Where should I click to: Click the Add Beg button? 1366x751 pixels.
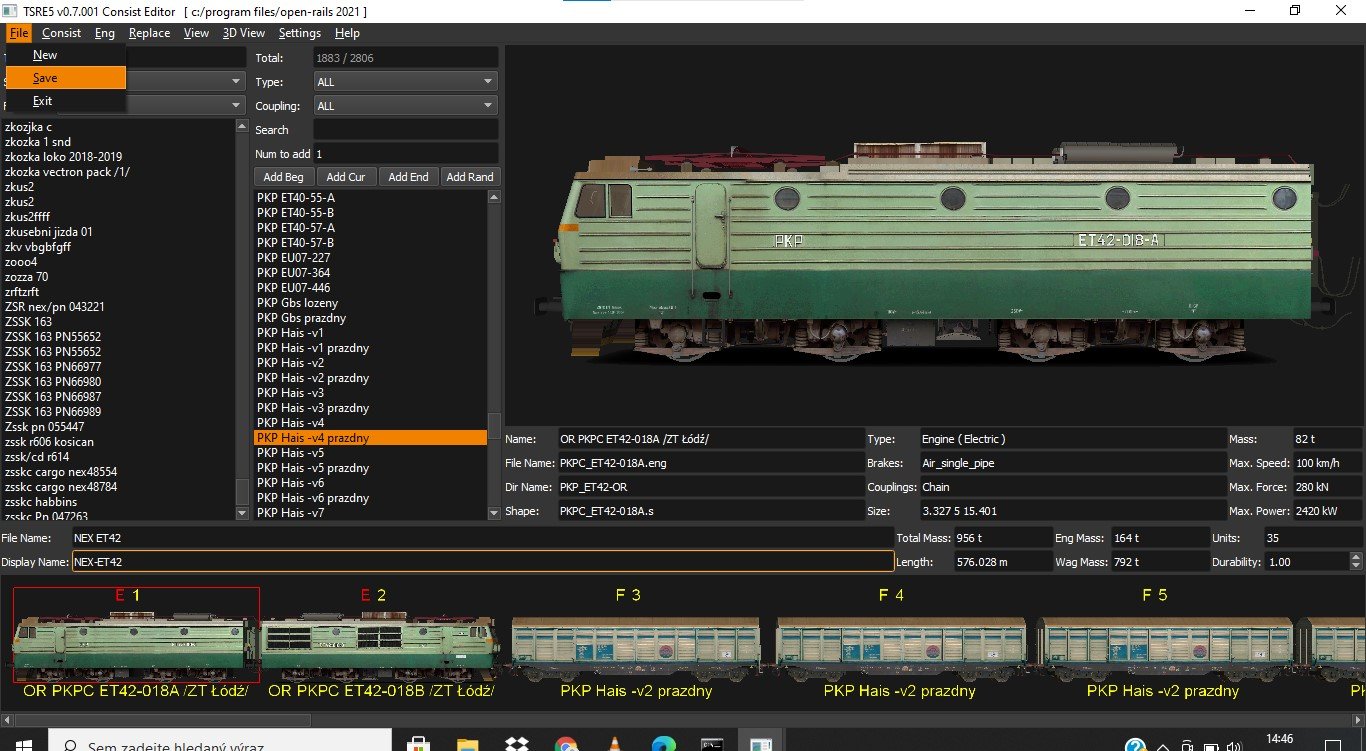pyautogui.click(x=283, y=176)
